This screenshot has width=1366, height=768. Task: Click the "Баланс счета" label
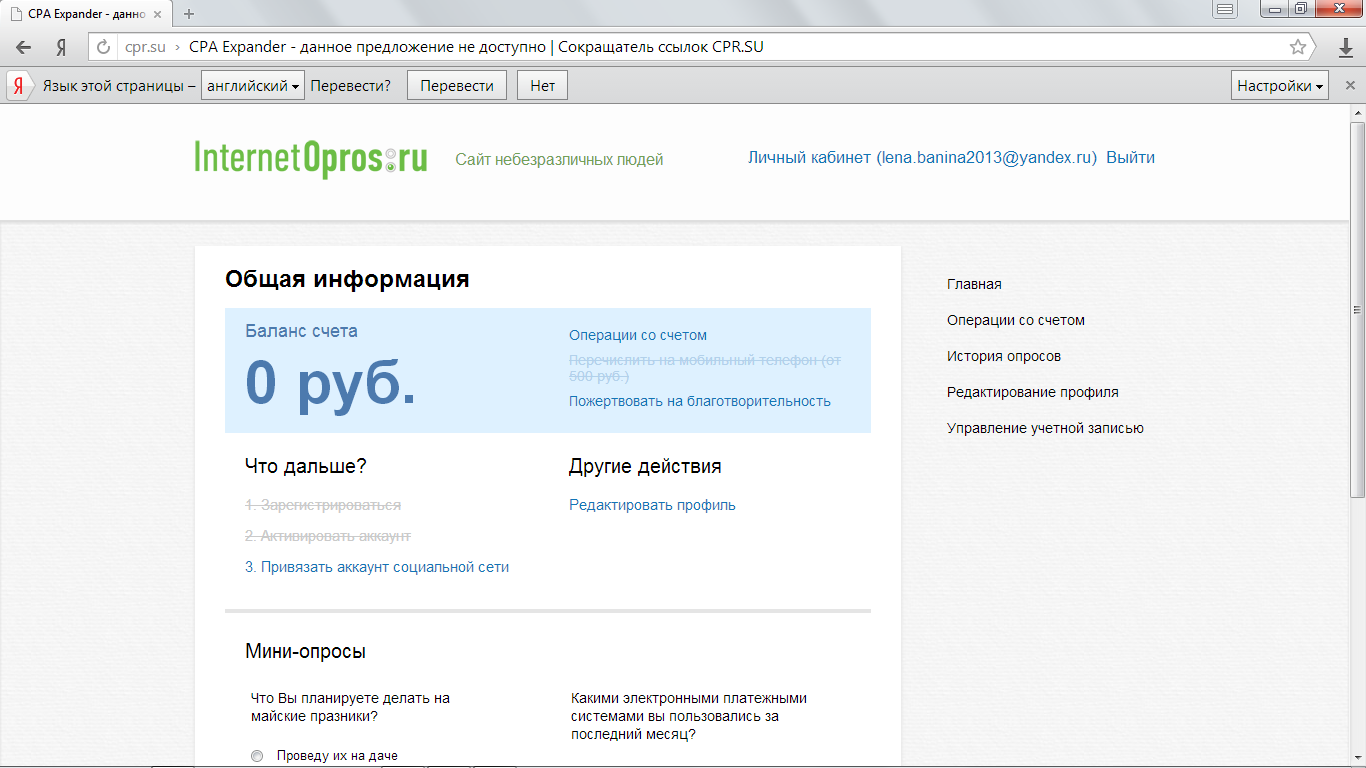click(x=301, y=331)
